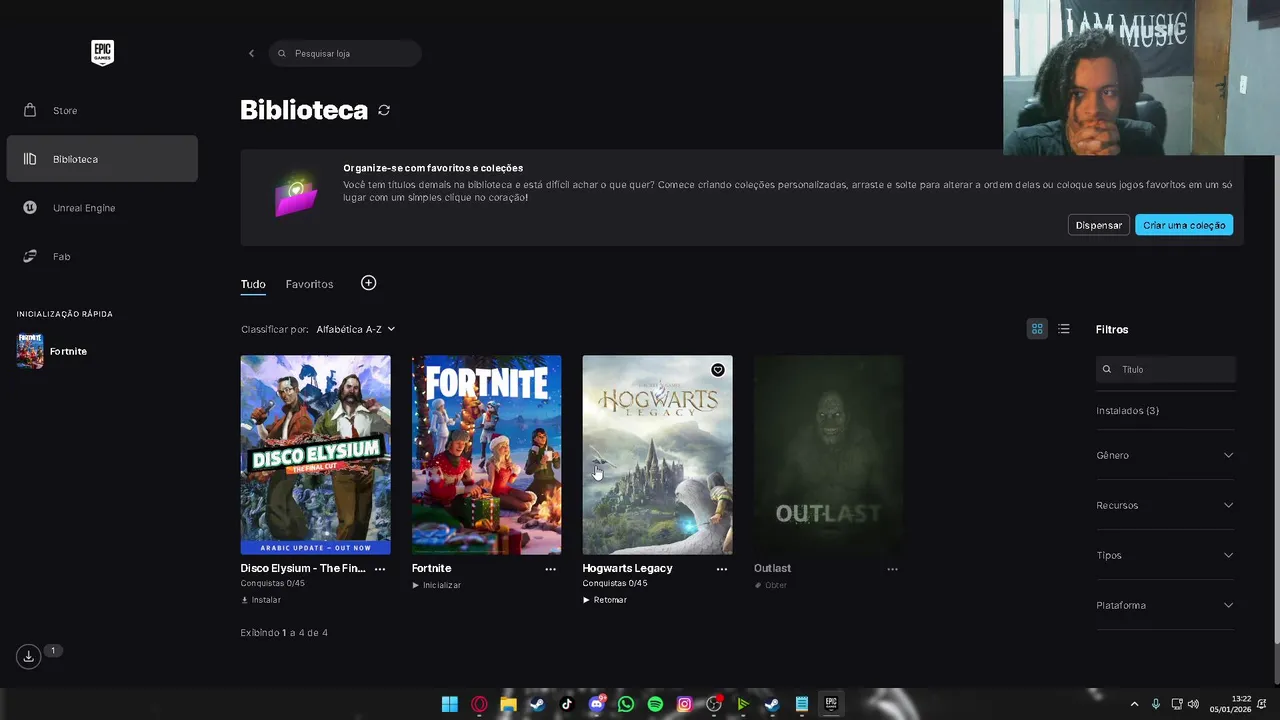Screen dimensions: 1280x720
Task: Show hidden tray icons chevron
Action: click(1134, 704)
